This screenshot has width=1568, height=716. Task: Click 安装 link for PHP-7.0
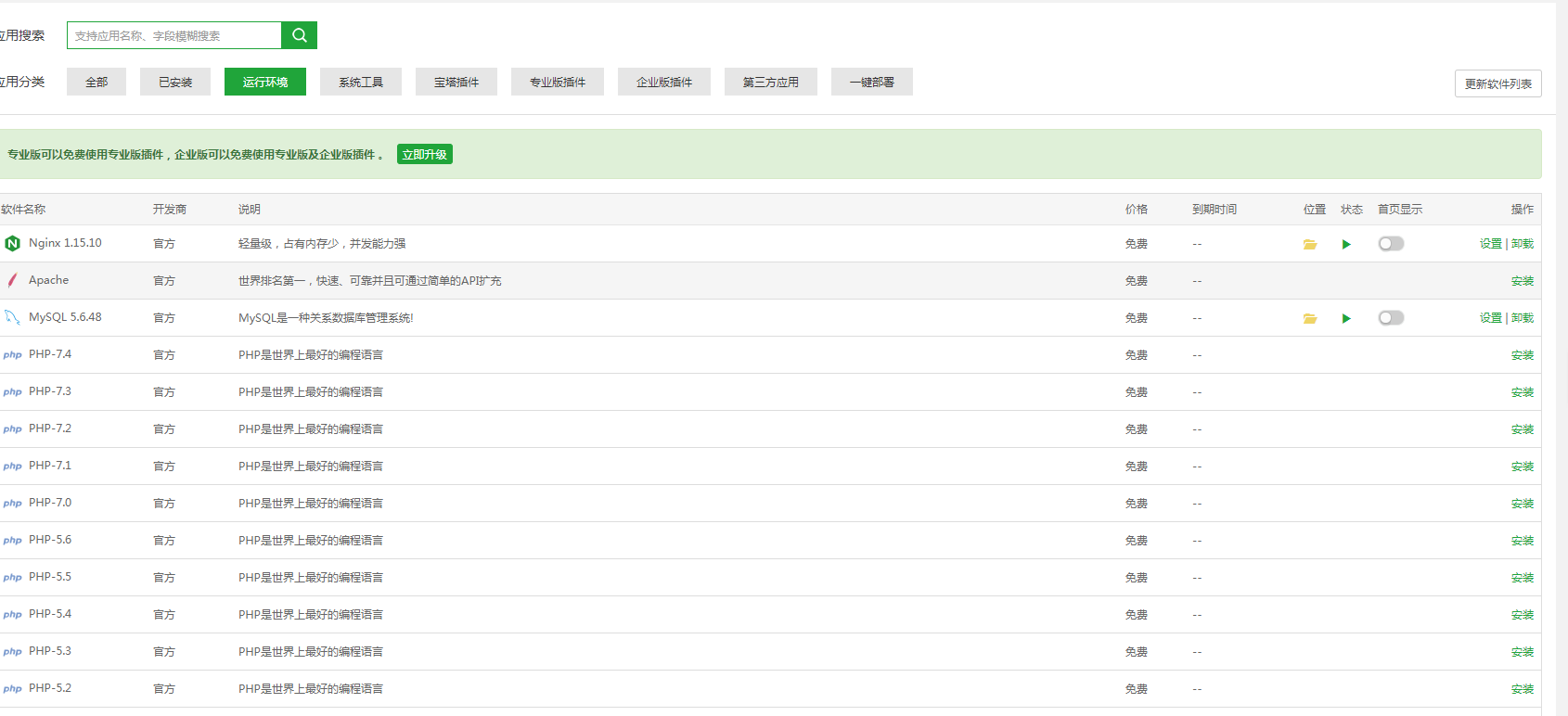coord(1523,503)
